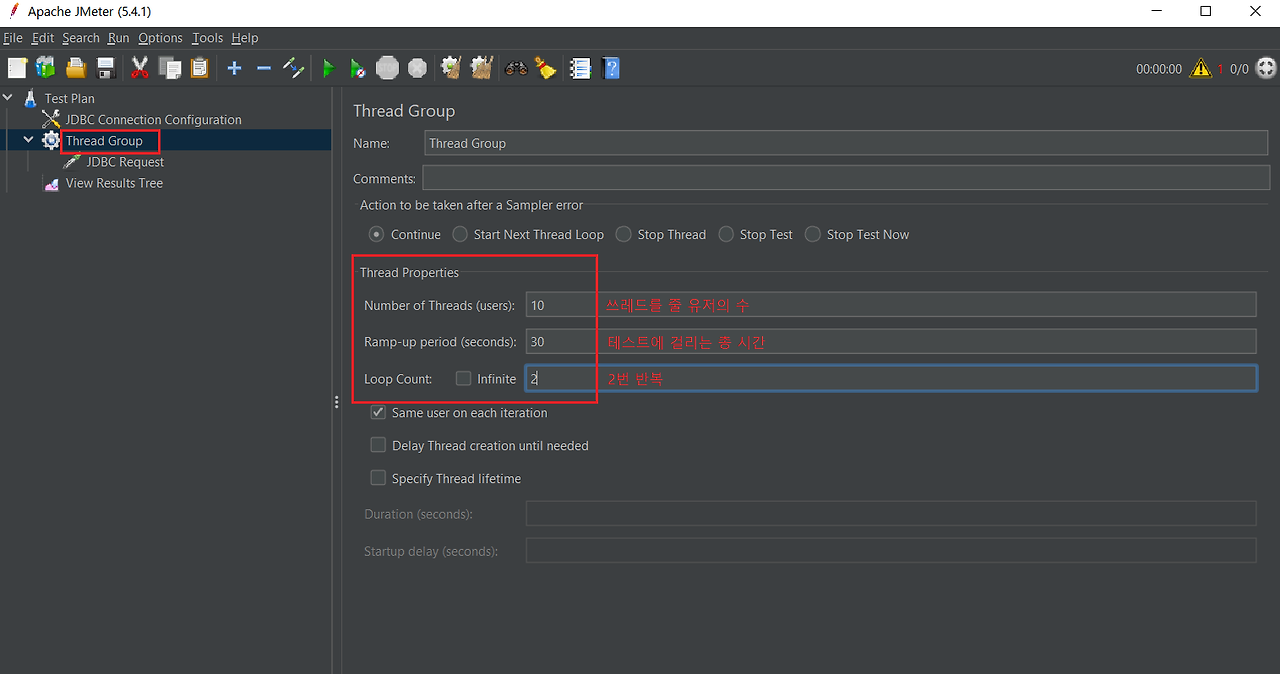Click the Thread Group gear icon in tree

click(x=51, y=141)
